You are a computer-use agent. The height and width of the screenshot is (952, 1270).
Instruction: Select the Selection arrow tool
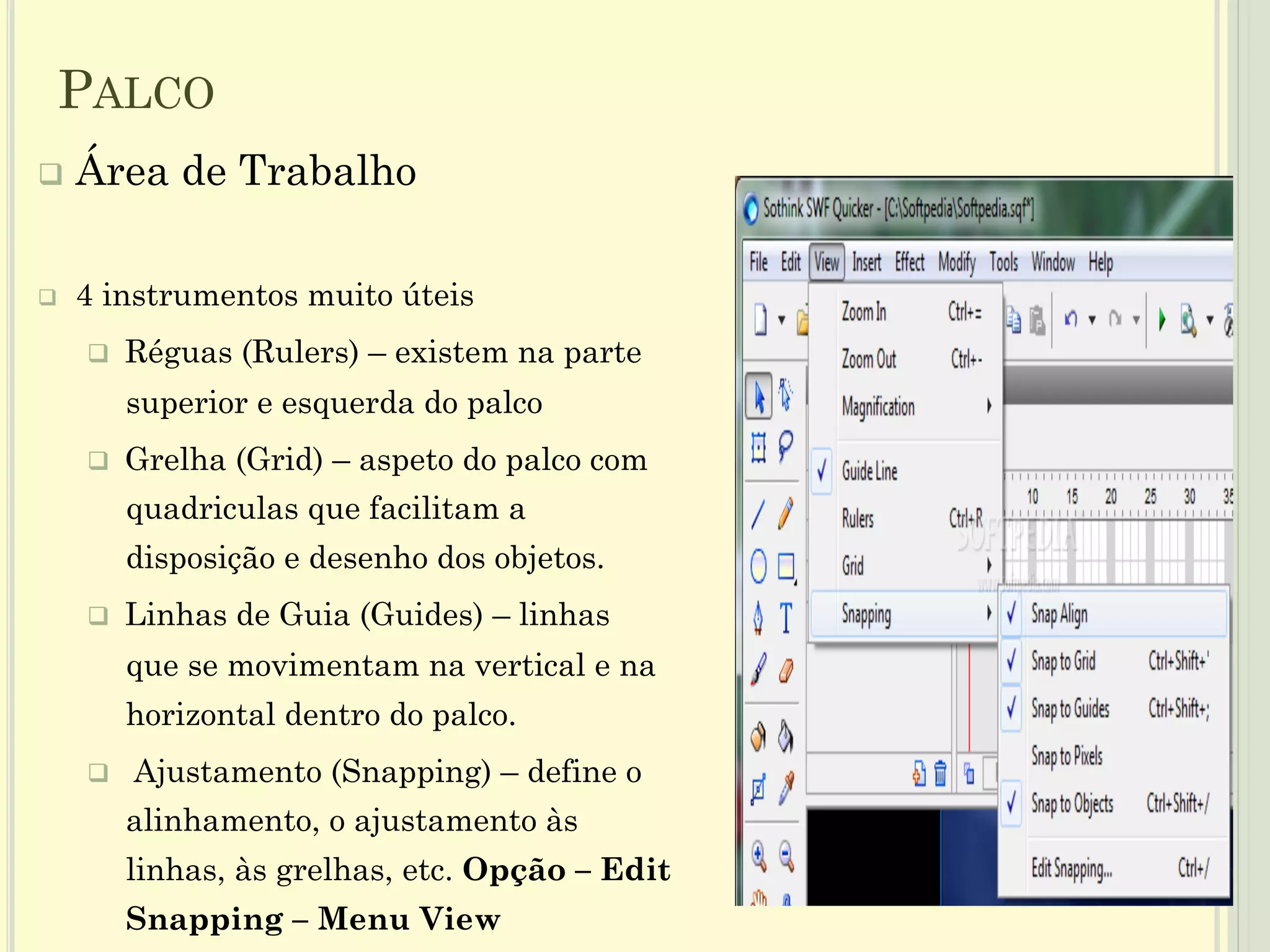(759, 395)
